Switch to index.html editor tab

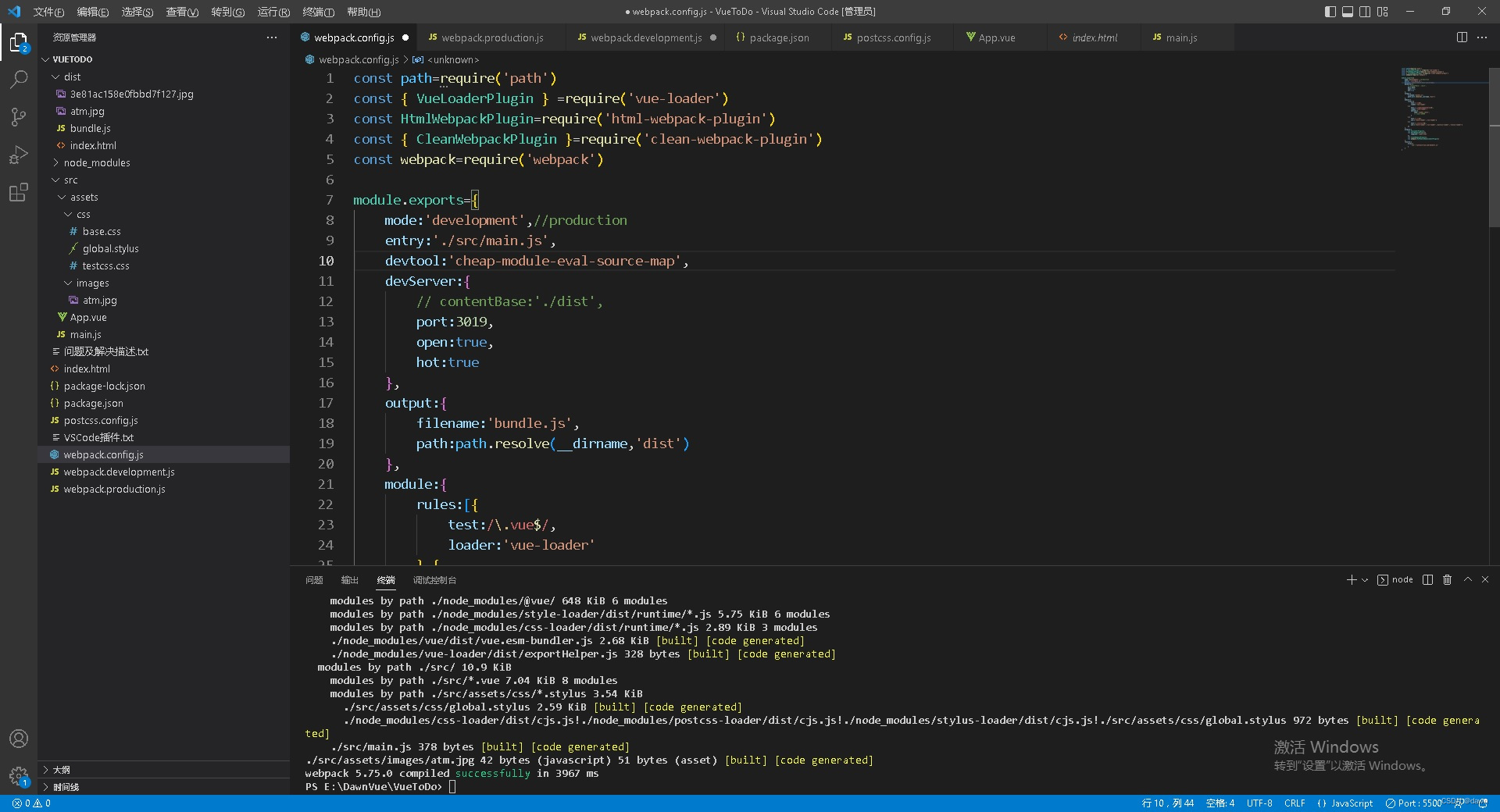click(1095, 37)
